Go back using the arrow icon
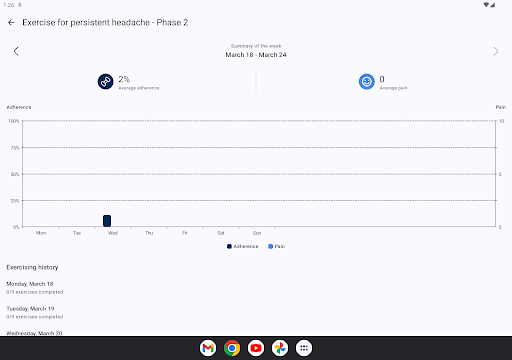Screen dimensions: 512x360 (x=11, y=22)
